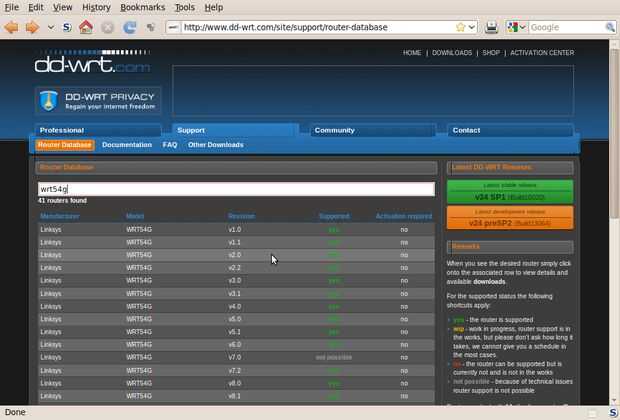Sort by the Manufacturer column header
The image size is (620, 420).
[60, 216]
